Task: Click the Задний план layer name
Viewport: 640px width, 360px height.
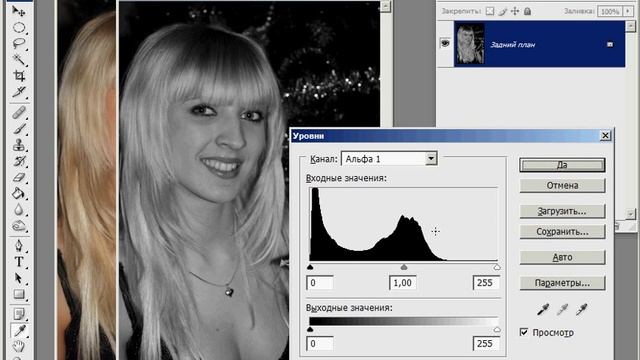Action: click(513, 44)
